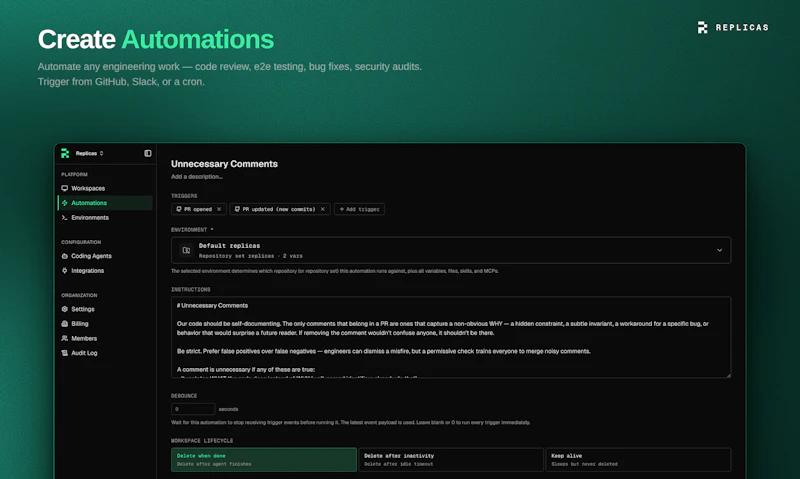This screenshot has height=479, width=800.
Task: Open Environments in the sidebar
Action: (105, 217)
